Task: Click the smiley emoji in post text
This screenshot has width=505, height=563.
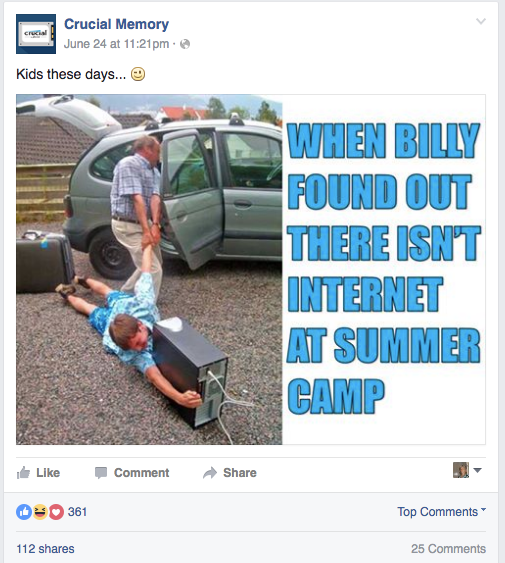Action: tap(138, 74)
